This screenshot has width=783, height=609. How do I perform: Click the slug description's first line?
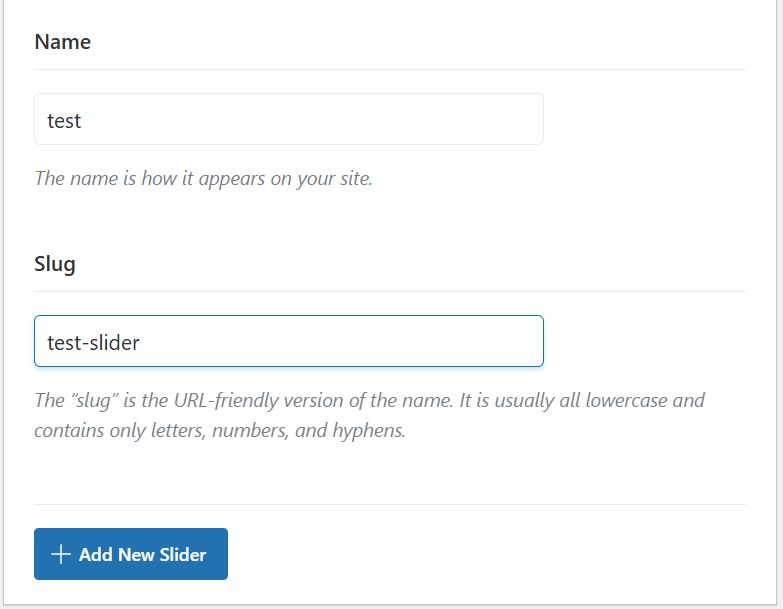click(369, 401)
